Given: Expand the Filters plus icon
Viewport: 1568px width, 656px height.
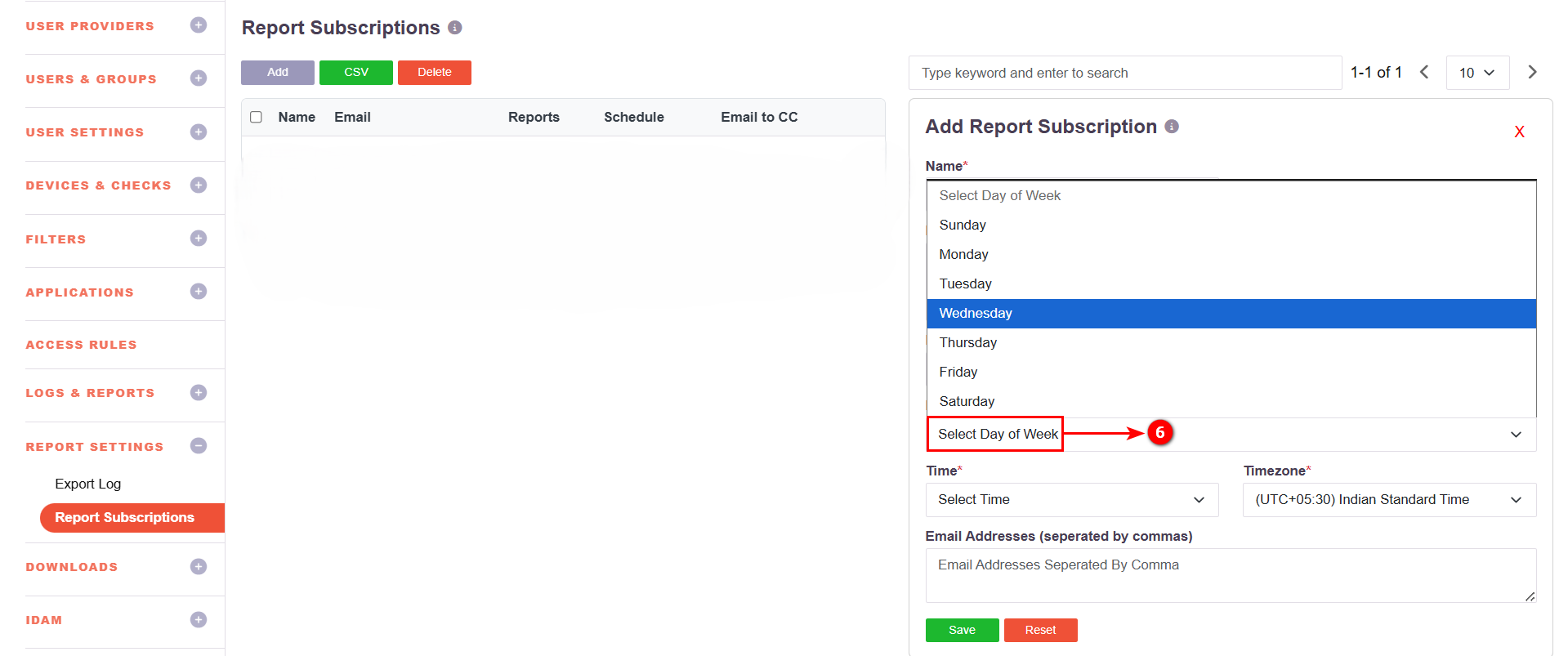Looking at the screenshot, I should coord(198,239).
